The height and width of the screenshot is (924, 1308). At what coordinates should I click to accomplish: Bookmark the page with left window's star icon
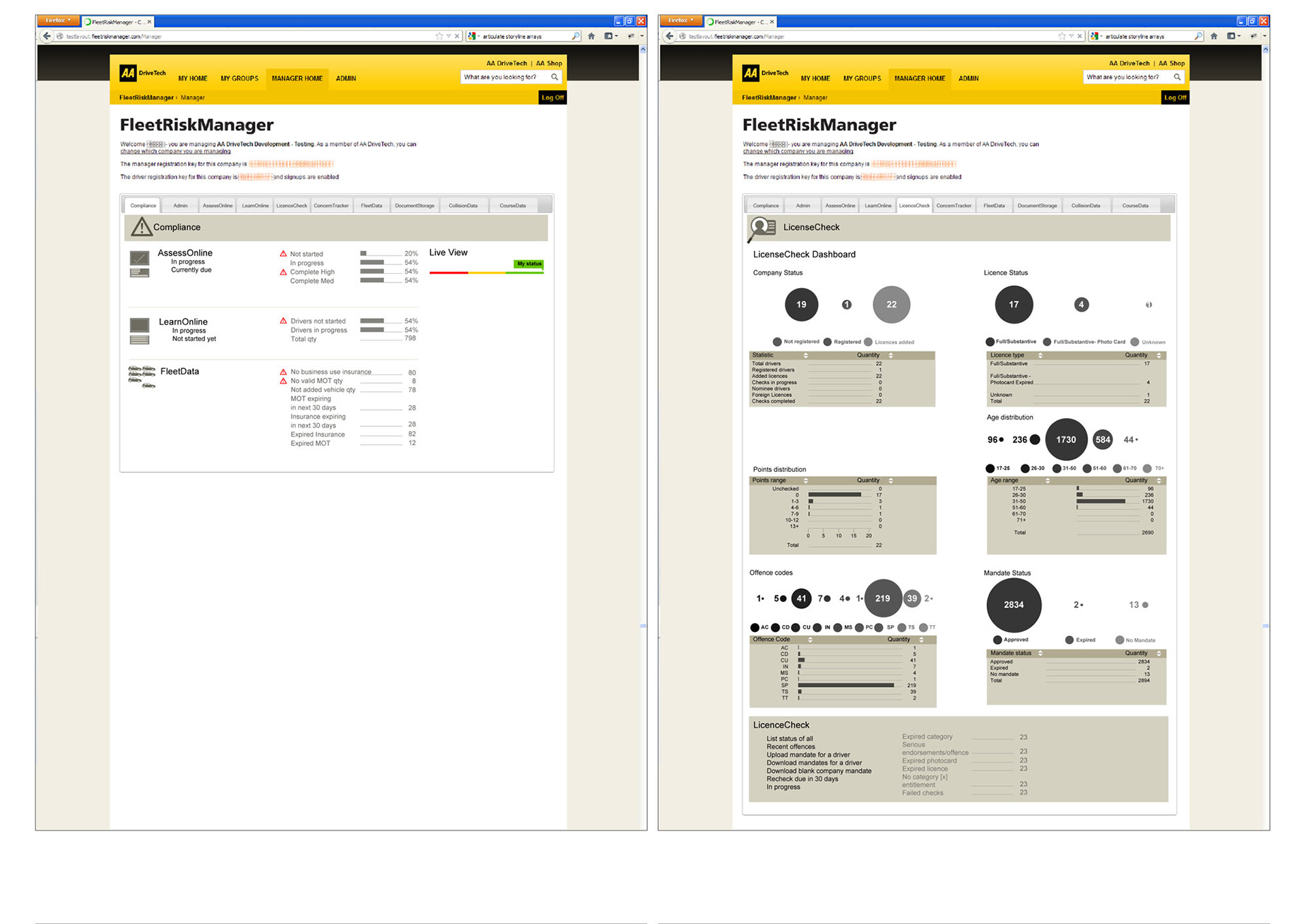click(439, 36)
